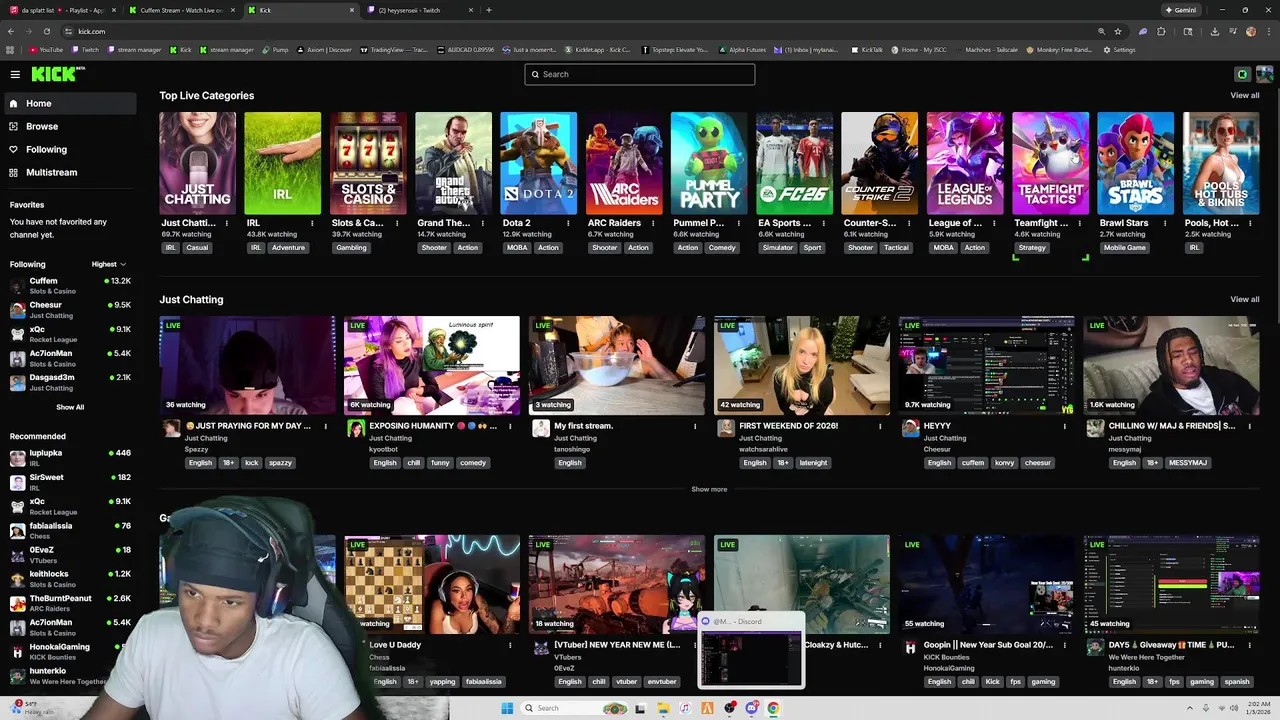Viewport: 1280px width, 720px height.
Task: Open Chrome icon in taskbar
Action: (773, 708)
